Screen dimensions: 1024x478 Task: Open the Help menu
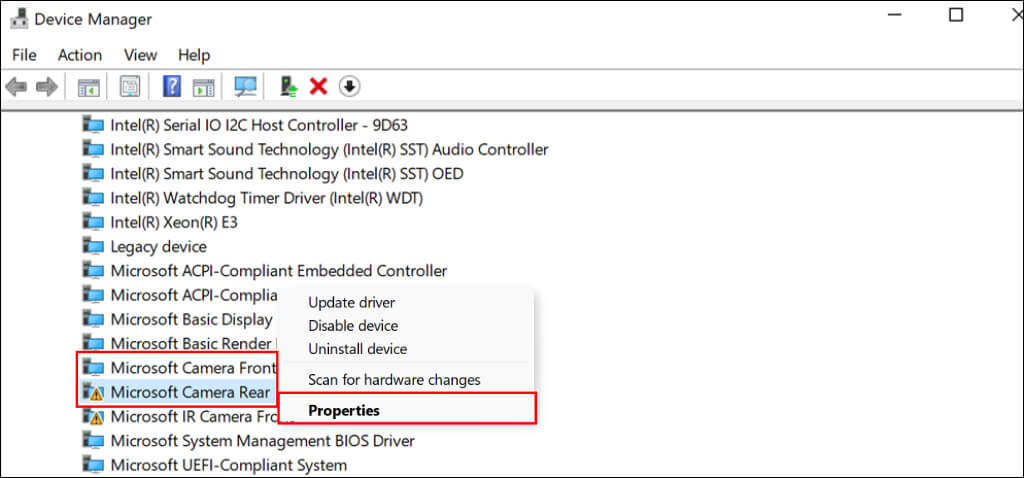click(x=194, y=55)
